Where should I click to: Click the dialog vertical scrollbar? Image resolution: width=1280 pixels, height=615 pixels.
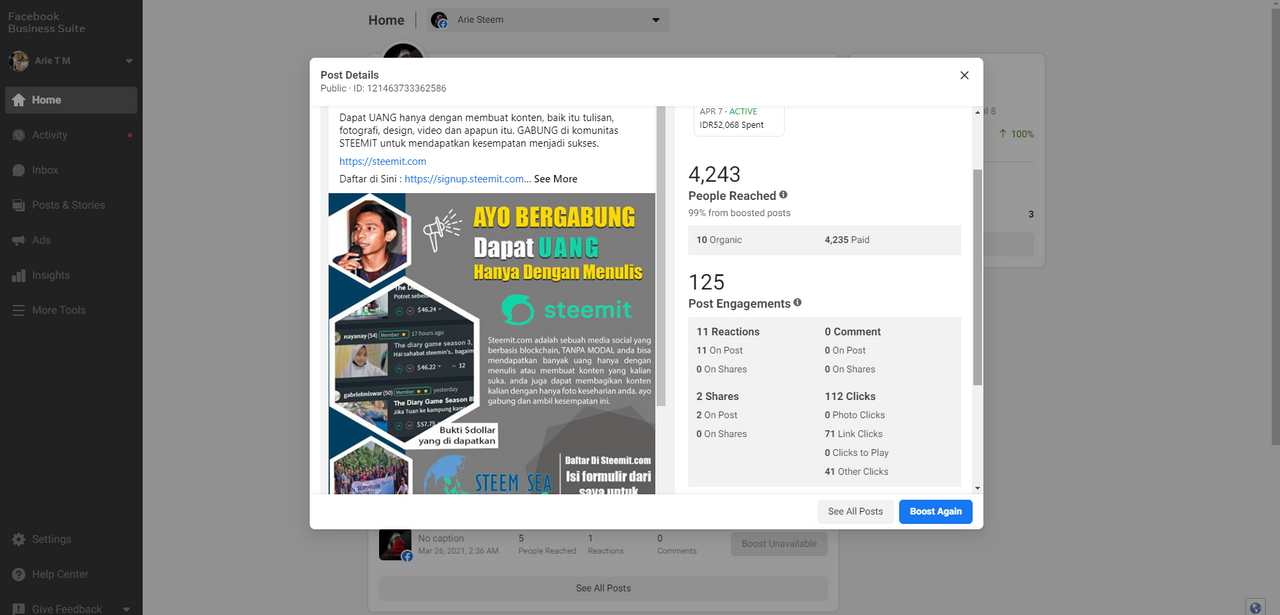click(978, 277)
